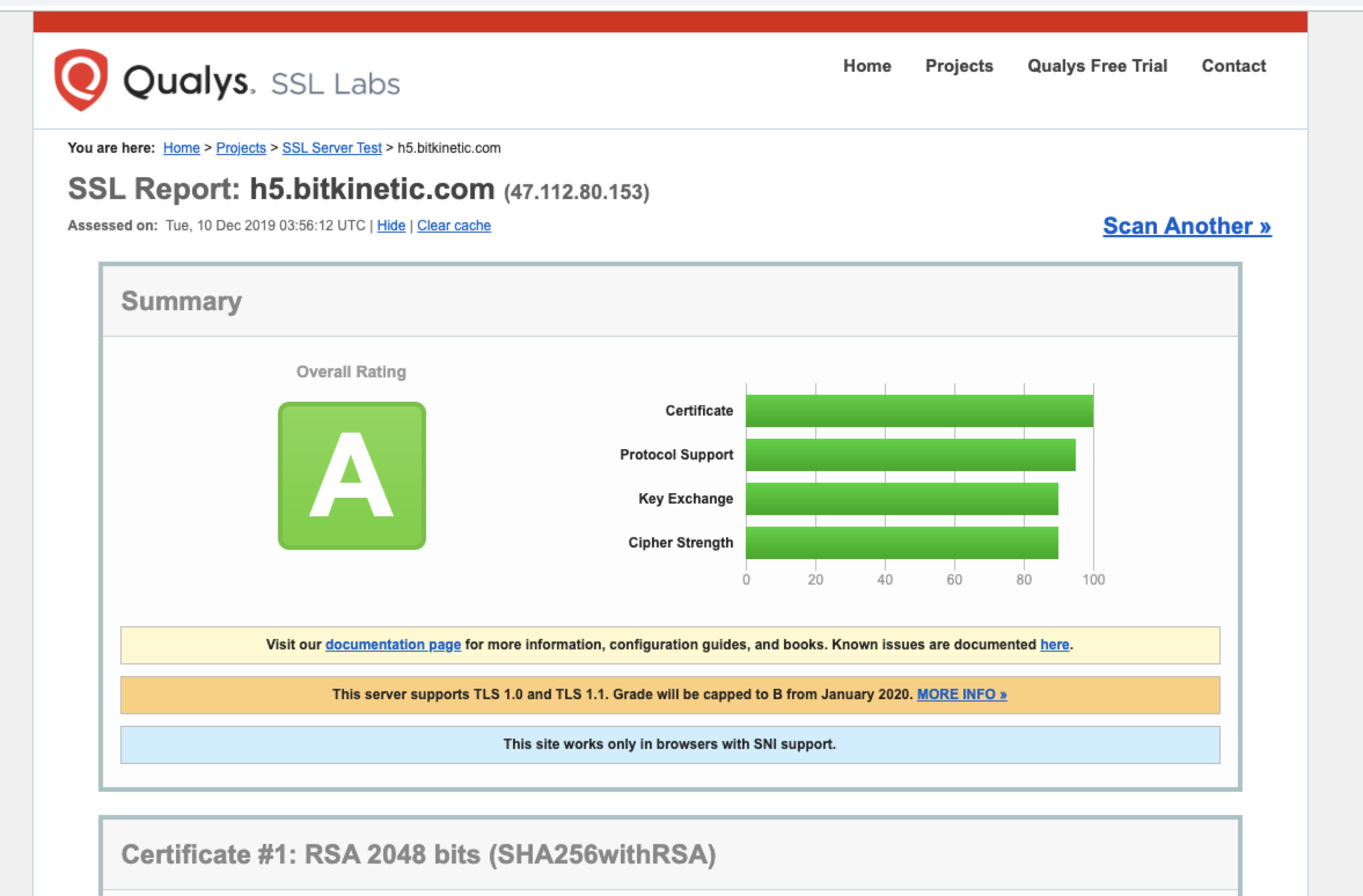Follow the Projects breadcrumb link
Screen dimensions: 1363x896
(241, 148)
